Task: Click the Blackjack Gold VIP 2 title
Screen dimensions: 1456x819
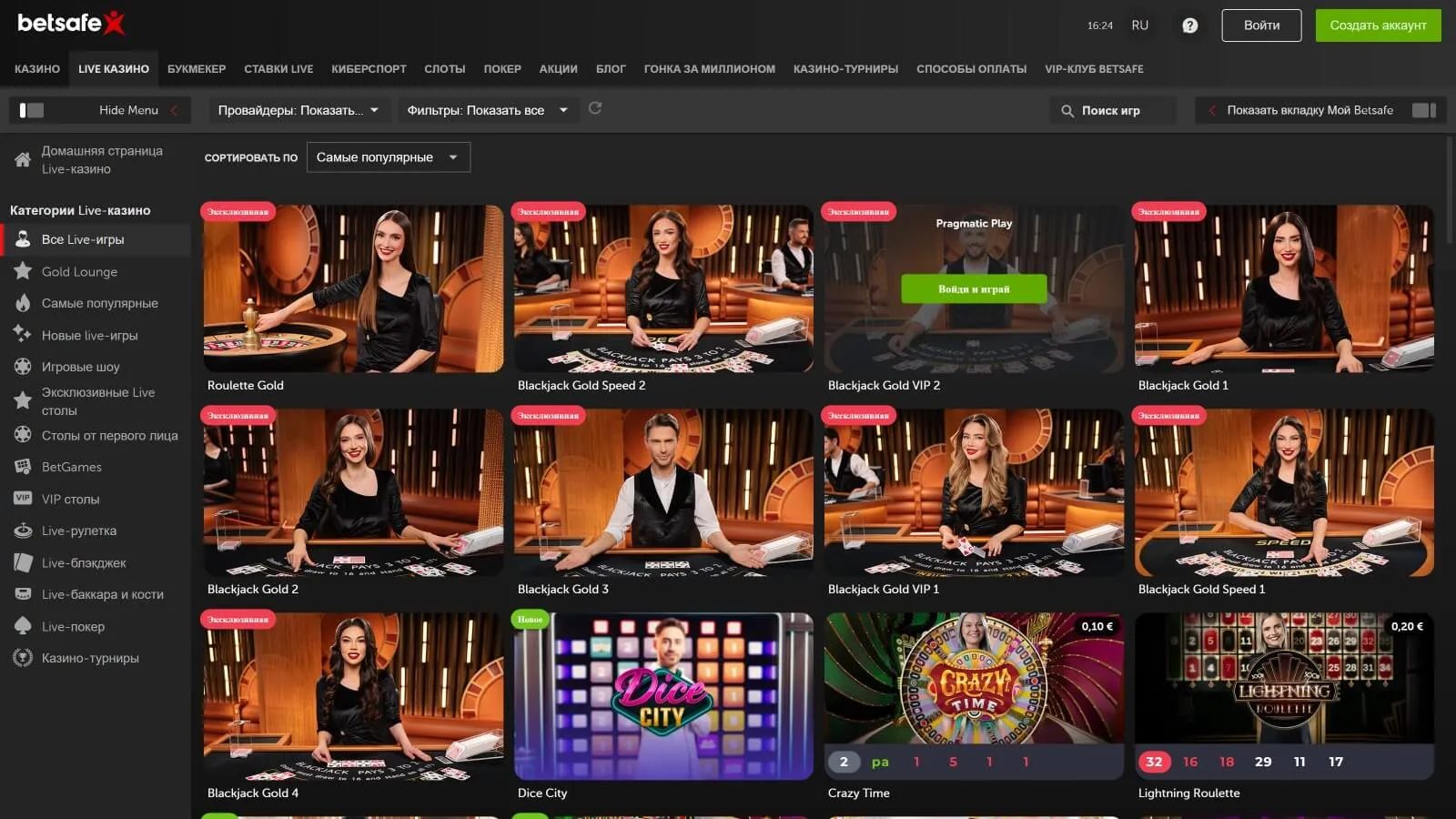Action: point(884,385)
